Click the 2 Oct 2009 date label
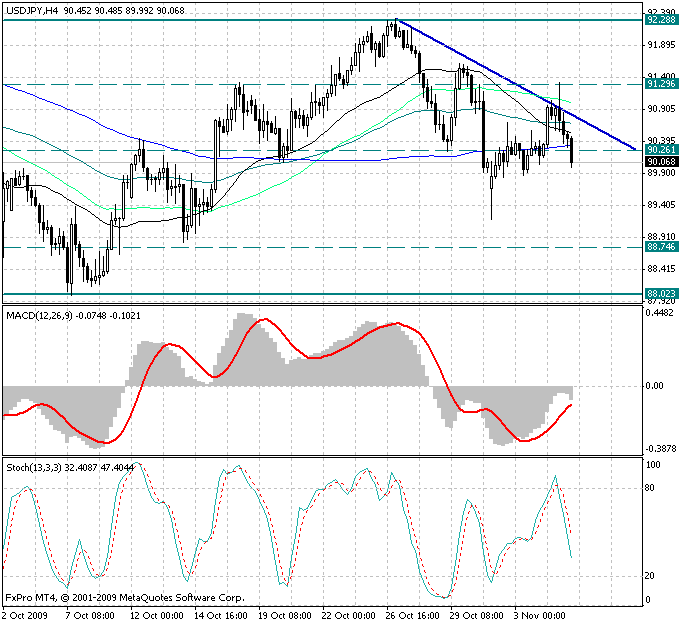Viewport: 680px width, 623px height. pos(25,616)
